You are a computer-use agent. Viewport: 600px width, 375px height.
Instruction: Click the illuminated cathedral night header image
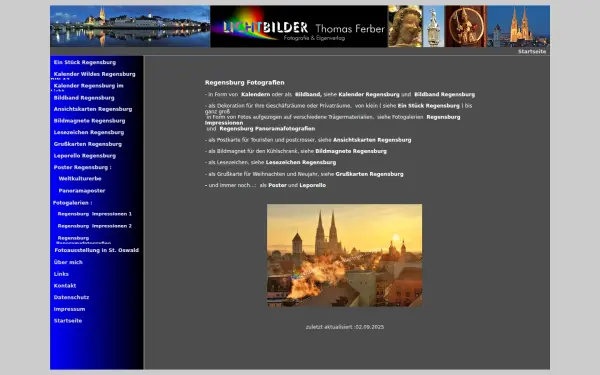pos(518,26)
